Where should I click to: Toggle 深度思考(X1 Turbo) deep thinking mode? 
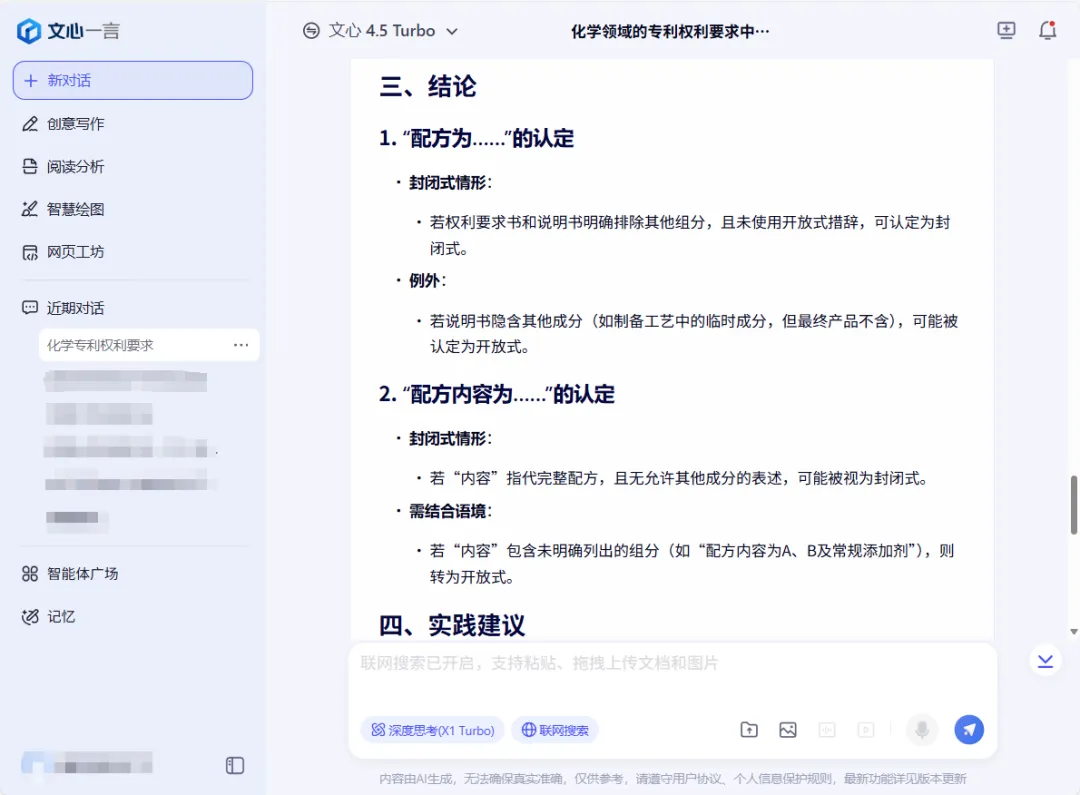432,730
